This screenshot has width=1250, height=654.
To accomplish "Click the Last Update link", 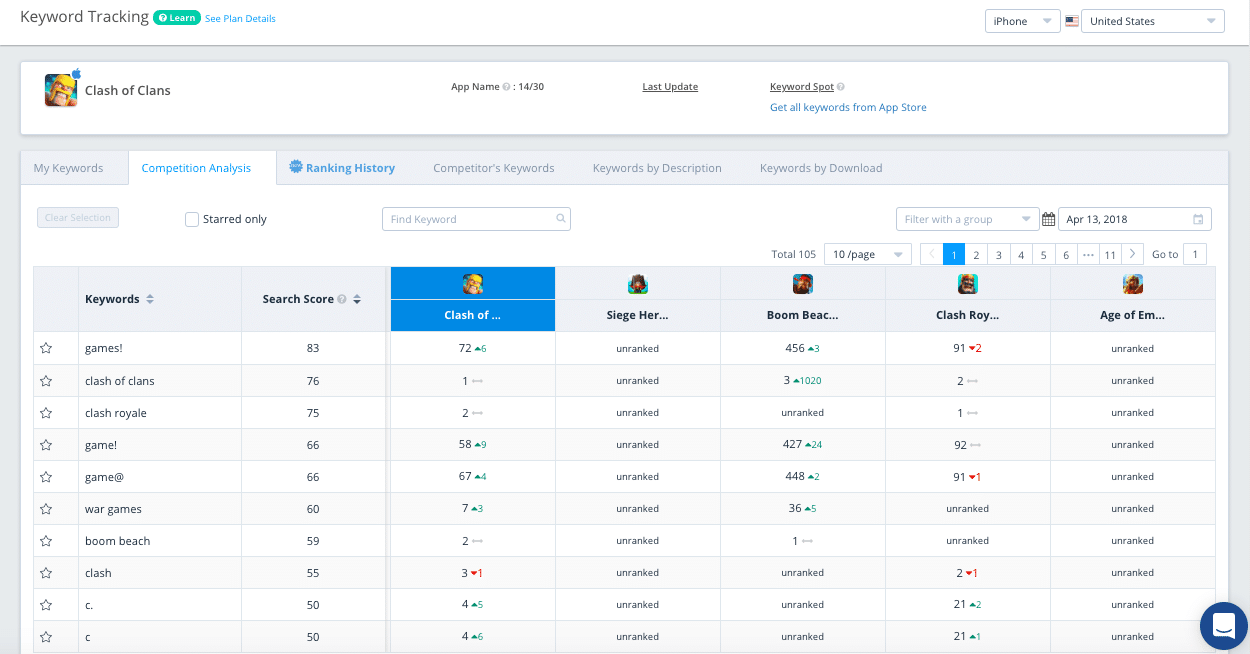I will pyautogui.click(x=670, y=87).
